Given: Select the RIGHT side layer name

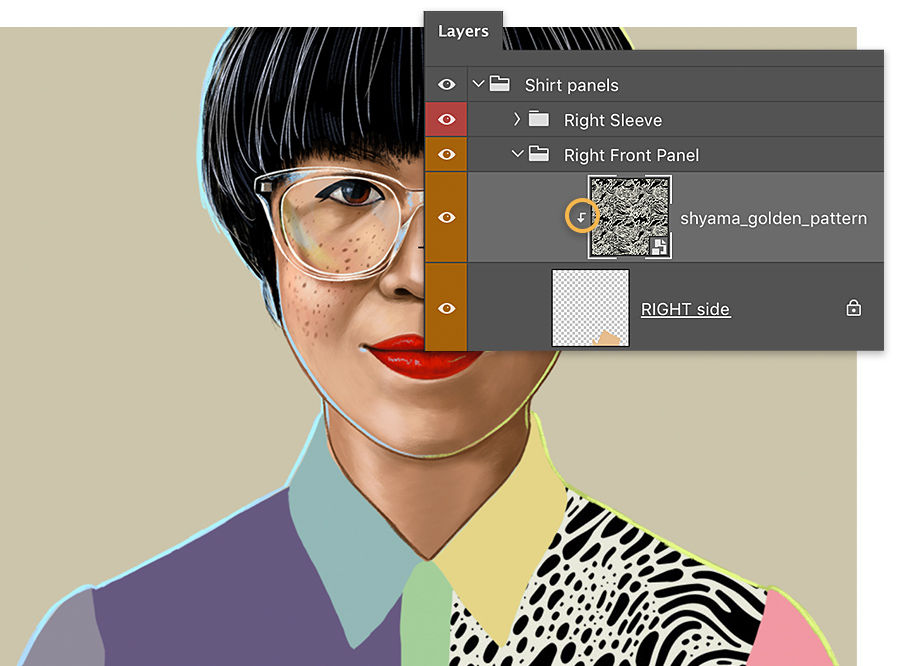Looking at the screenshot, I should pyautogui.click(x=686, y=309).
